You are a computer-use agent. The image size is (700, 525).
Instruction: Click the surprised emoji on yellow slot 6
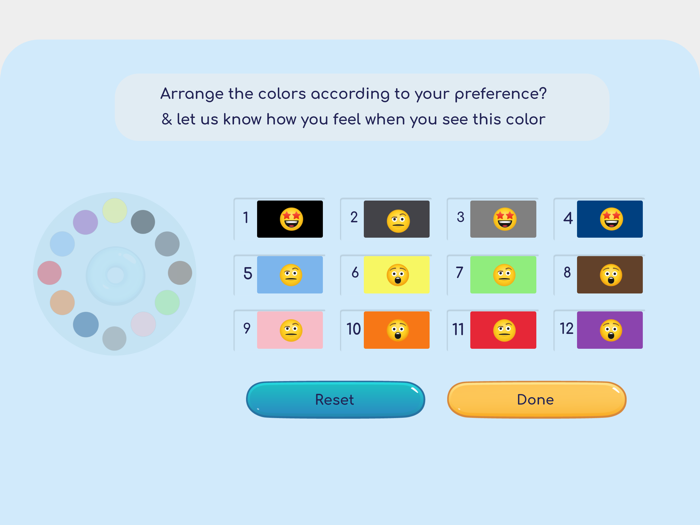pyautogui.click(x=398, y=275)
